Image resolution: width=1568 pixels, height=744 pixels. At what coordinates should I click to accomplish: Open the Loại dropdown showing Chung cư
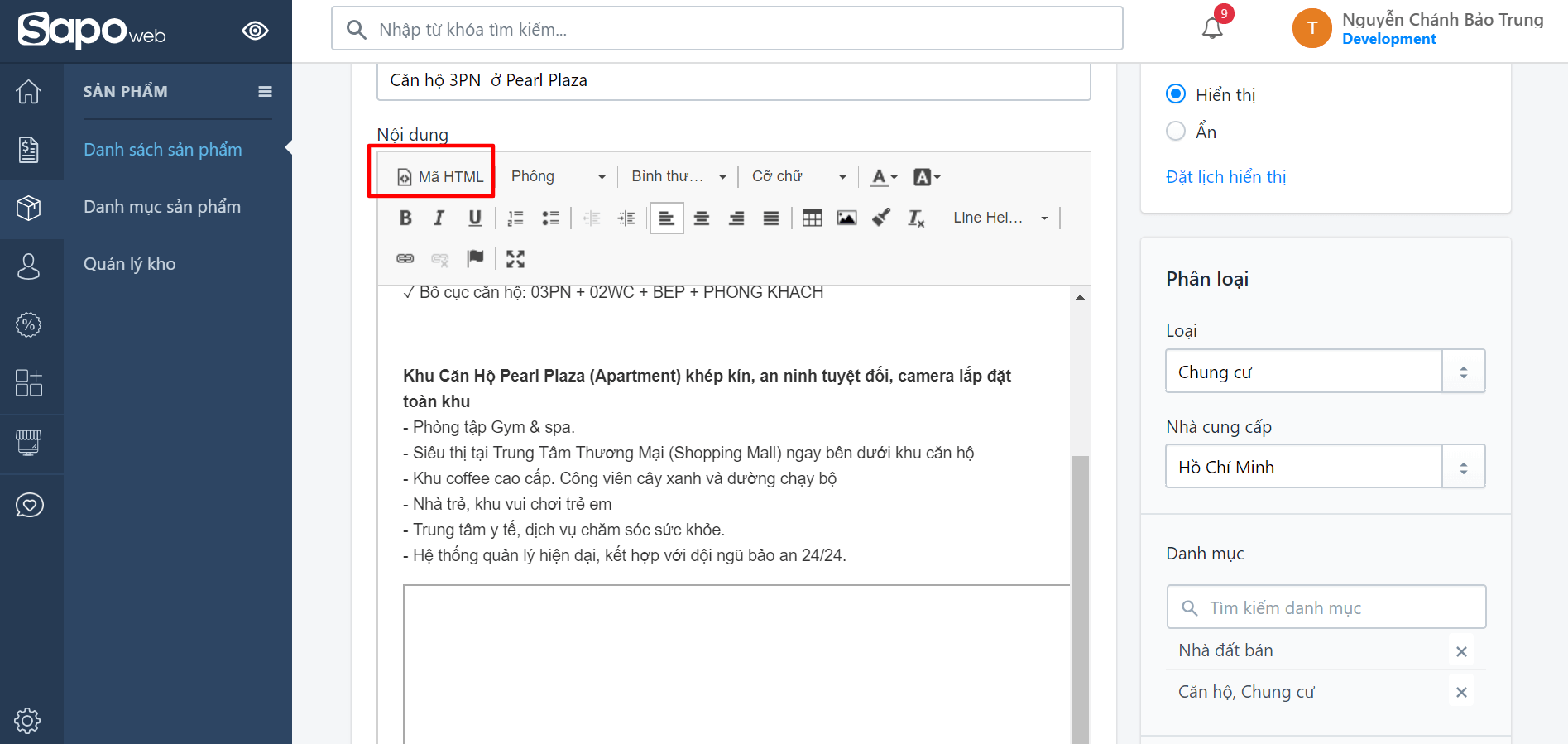coord(1326,372)
